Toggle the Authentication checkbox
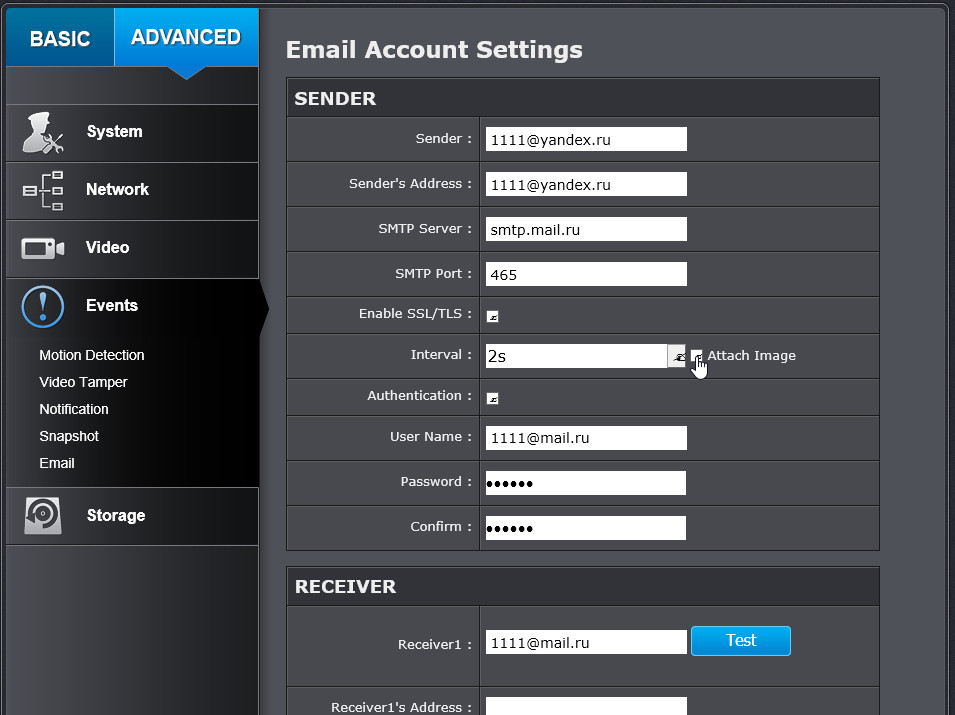 tap(493, 398)
